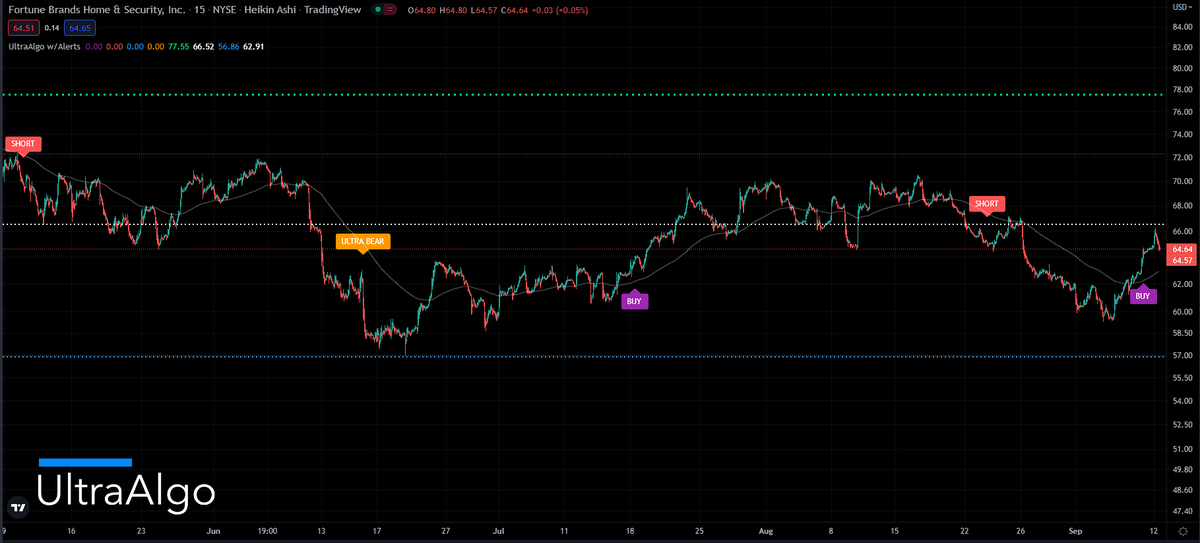This screenshot has width=1200, height=543.
Task: Click the 57.00 price scale label
Action: point(1182,355)
